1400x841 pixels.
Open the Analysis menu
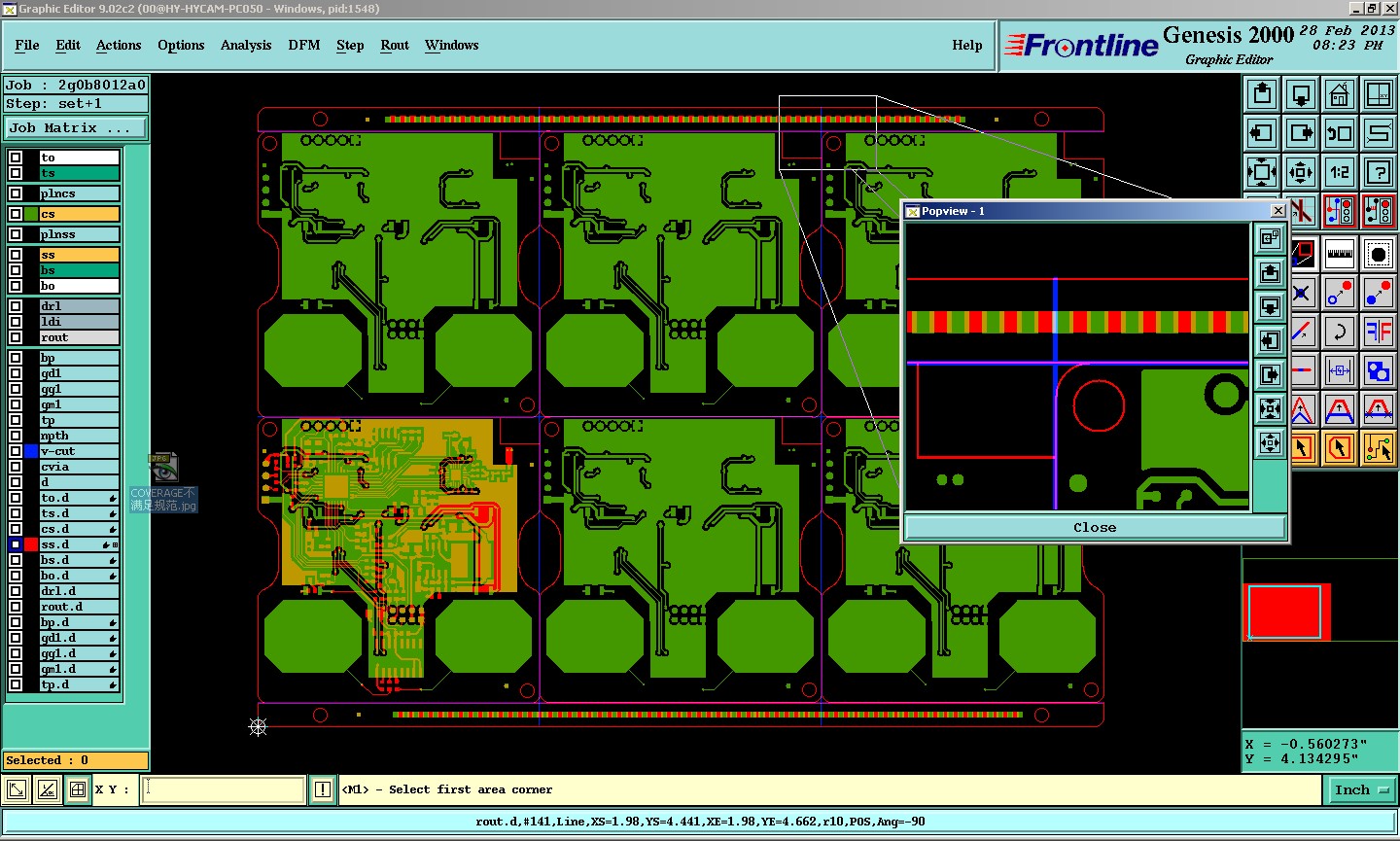[246, 45]
